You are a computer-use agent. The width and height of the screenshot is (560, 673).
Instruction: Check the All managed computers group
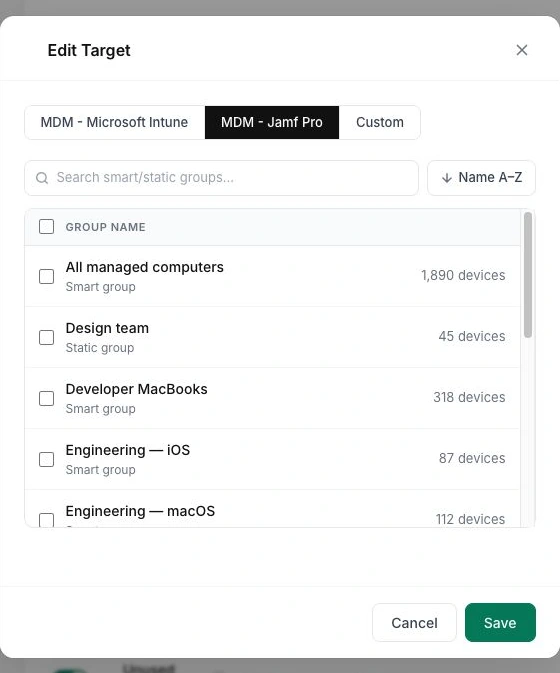46,276
